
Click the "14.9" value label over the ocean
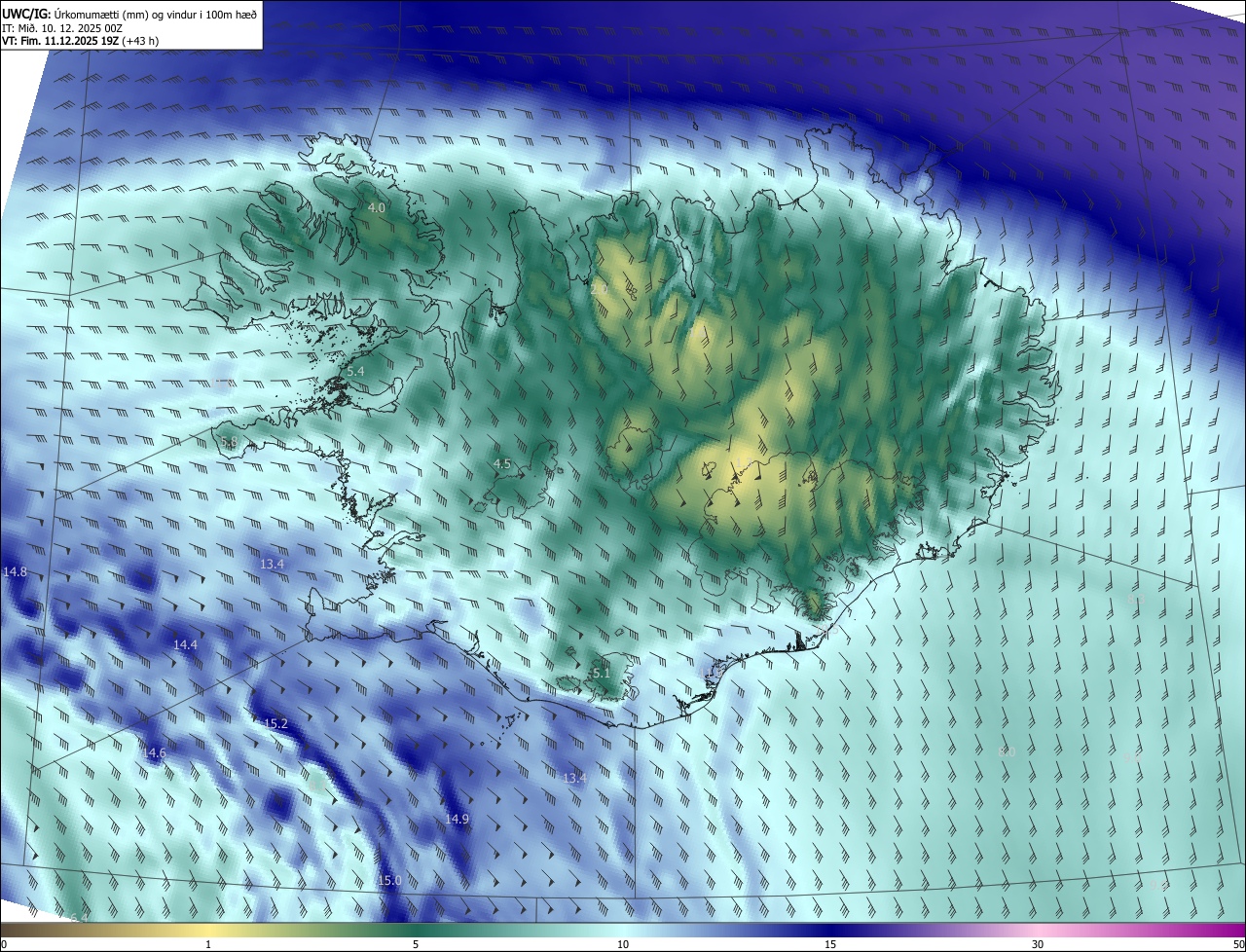click(x=457, y=820)
